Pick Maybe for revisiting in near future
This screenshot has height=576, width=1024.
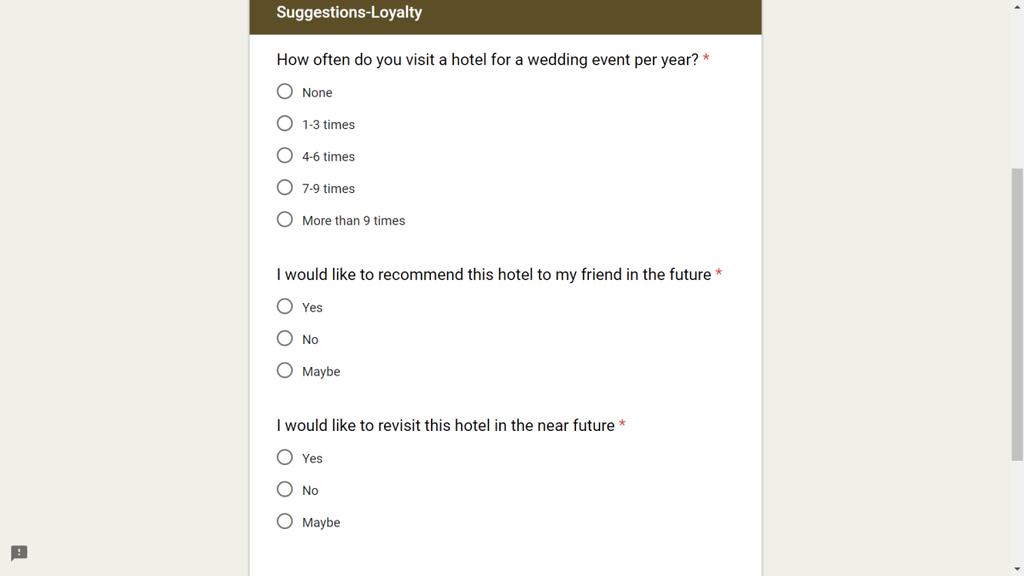point(285,521)
